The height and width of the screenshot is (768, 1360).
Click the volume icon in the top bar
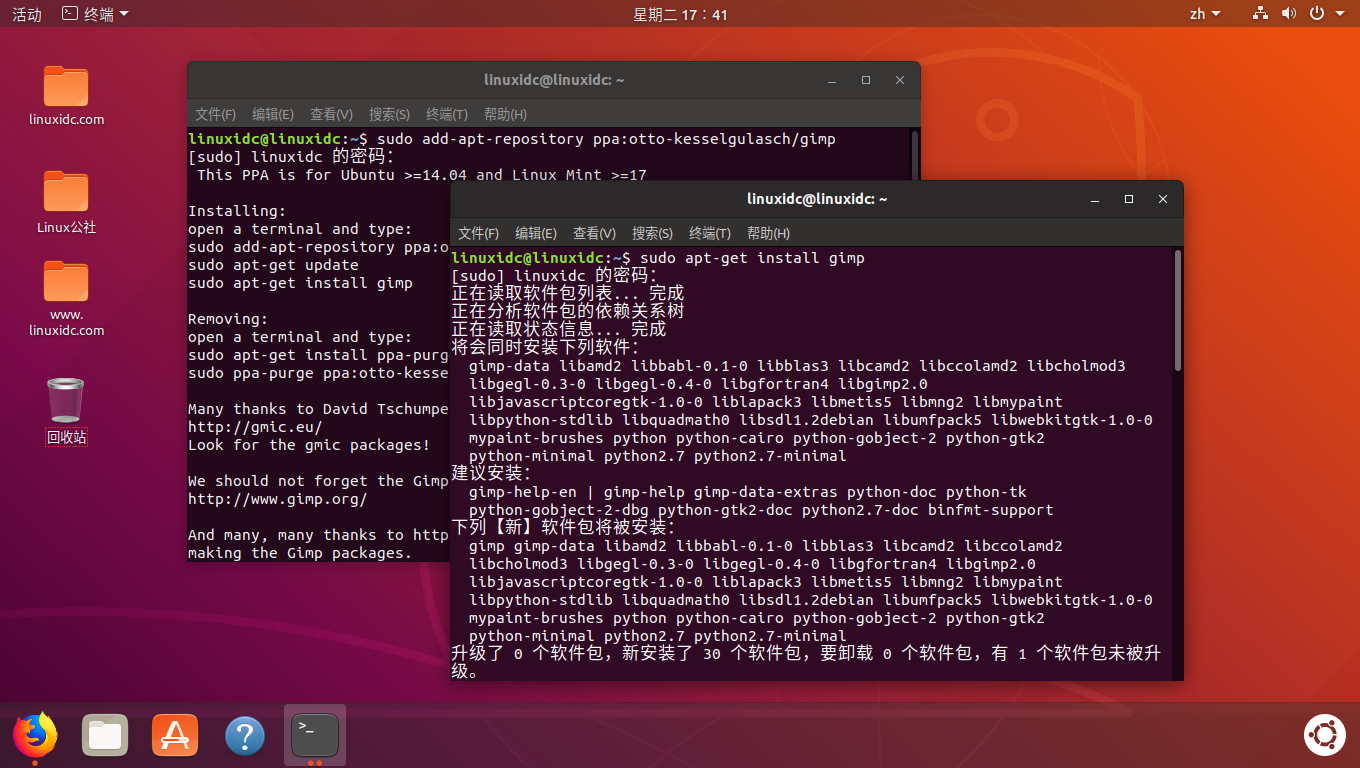1289,14
